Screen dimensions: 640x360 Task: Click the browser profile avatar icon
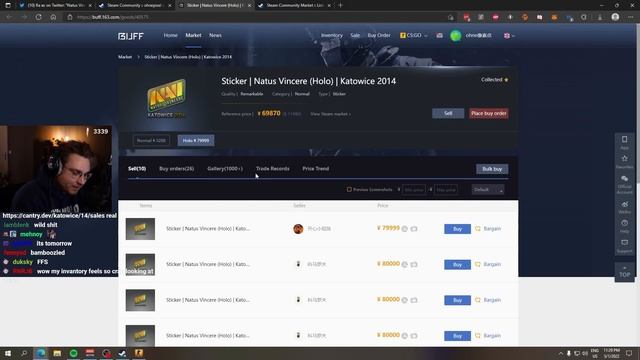click(x=616, y=17)
